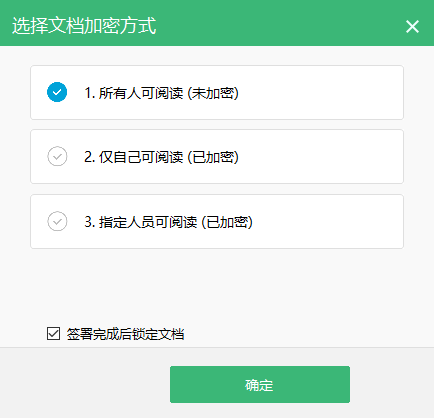Choose 所有人可阅读 (未加密) option text
Image resolution: width=434 pixels, height=418 pixels.
(162, 93)
